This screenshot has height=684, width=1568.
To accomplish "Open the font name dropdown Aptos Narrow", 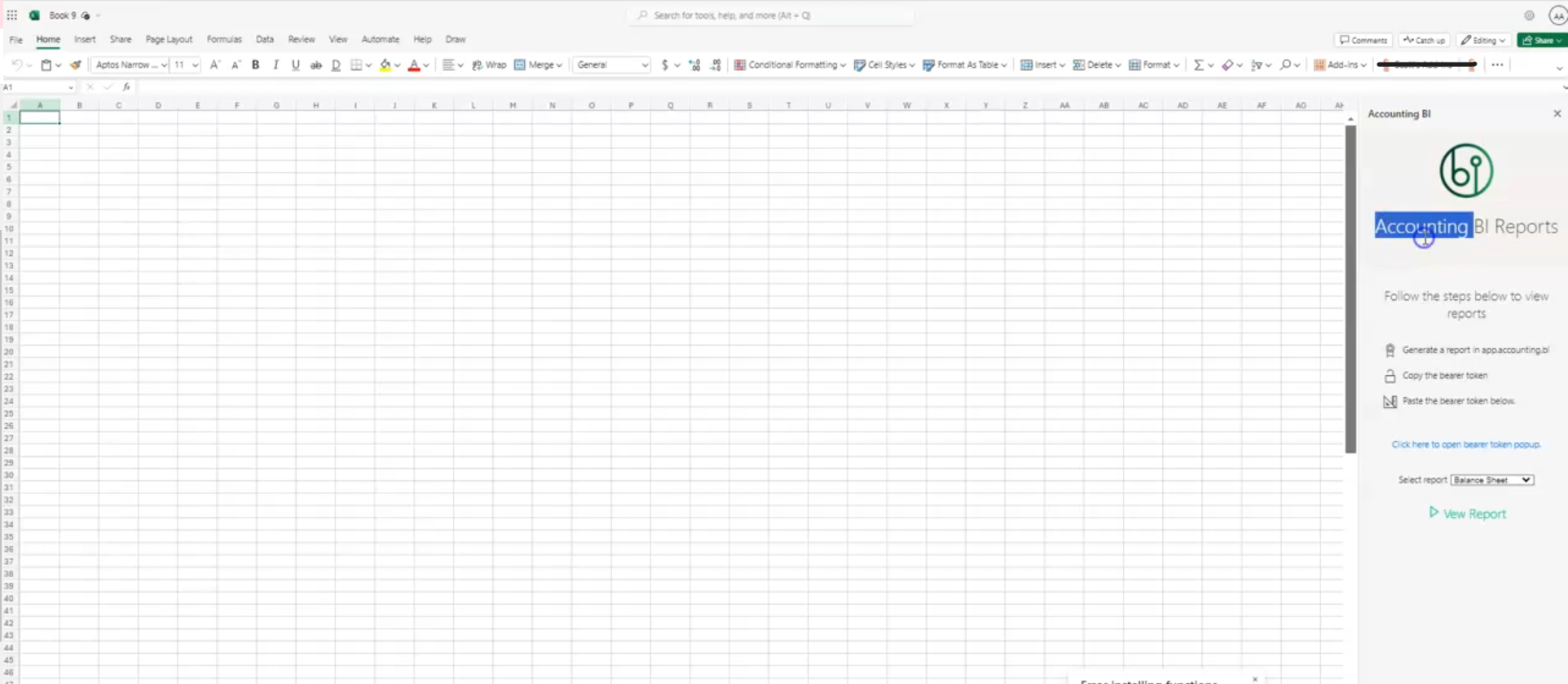I will (130, 65).
